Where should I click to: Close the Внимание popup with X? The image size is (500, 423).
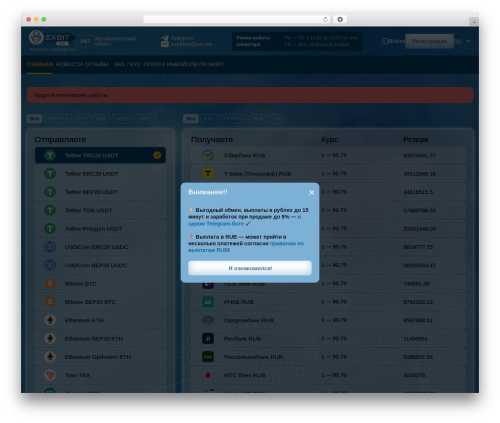(311, 192)
